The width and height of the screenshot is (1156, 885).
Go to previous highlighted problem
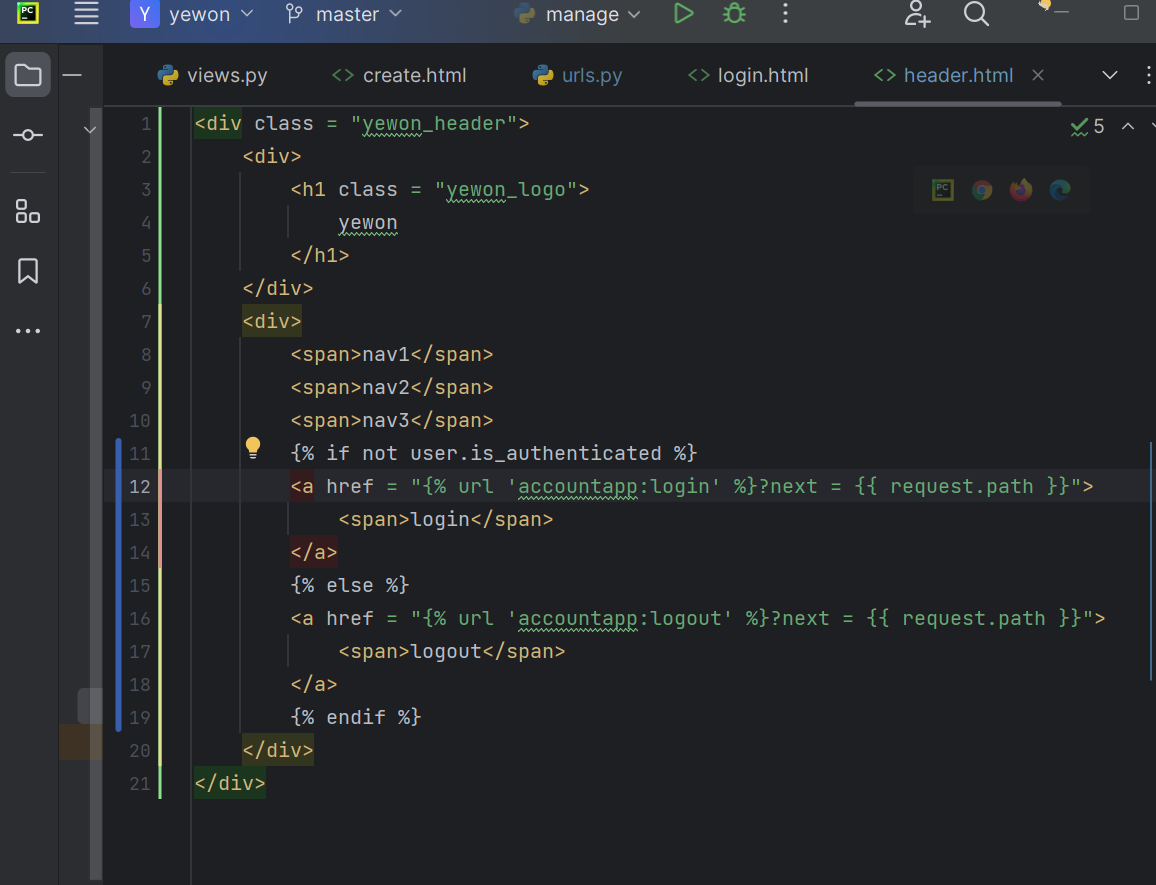click(x=1128, y=127)
